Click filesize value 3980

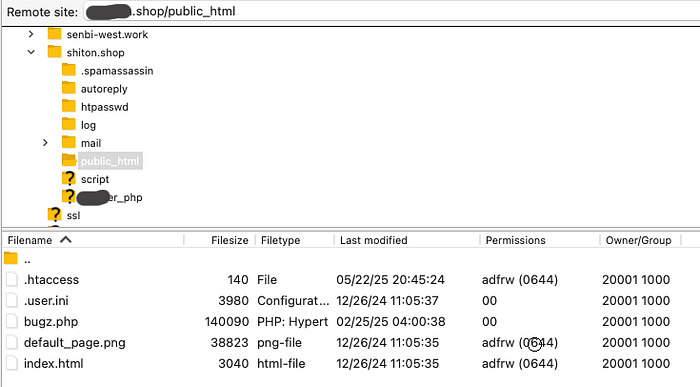click(x=233, y=301)
